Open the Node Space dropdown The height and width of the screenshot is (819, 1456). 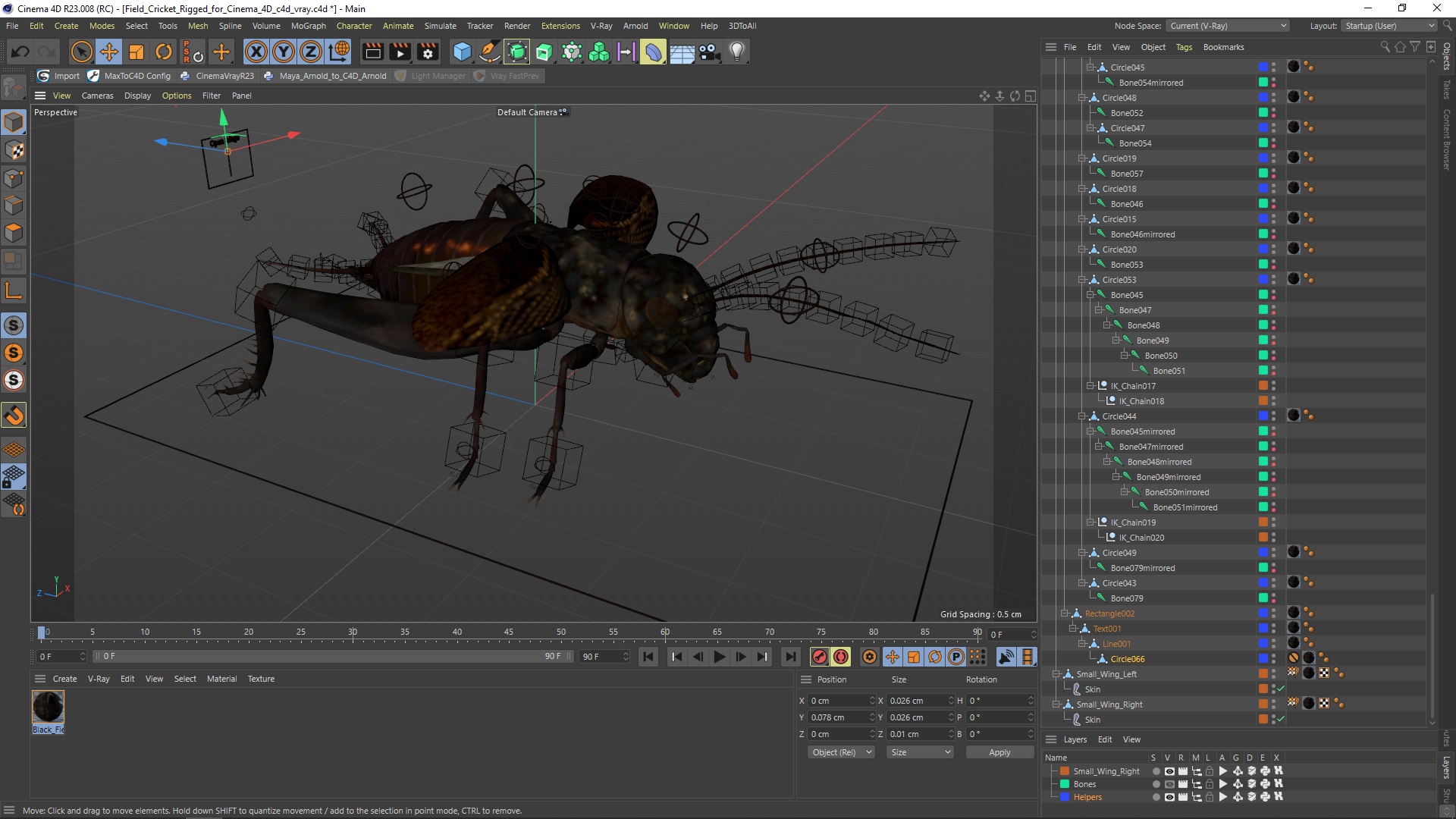click(x=1228, y=26)
